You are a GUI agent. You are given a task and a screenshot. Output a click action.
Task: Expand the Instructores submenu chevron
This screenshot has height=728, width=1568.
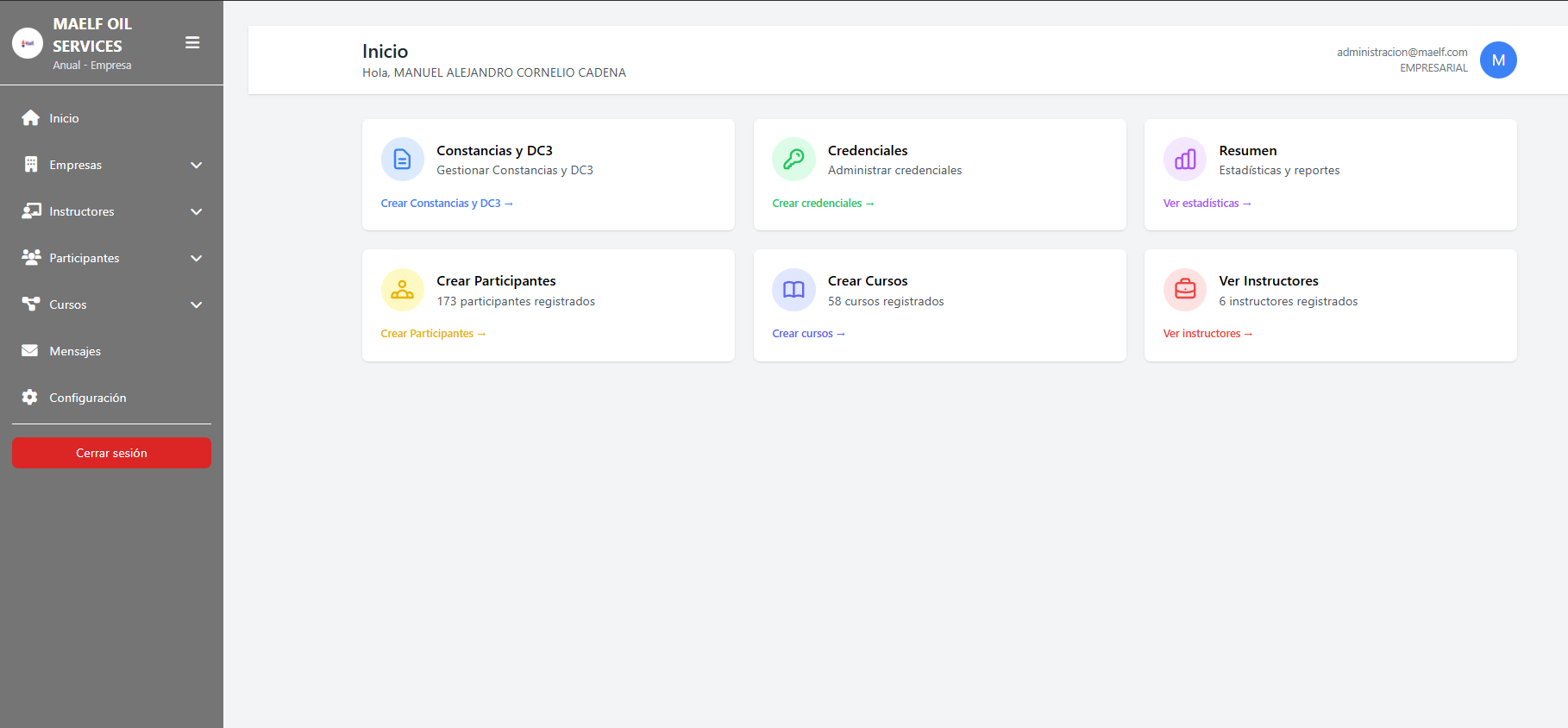197,211
